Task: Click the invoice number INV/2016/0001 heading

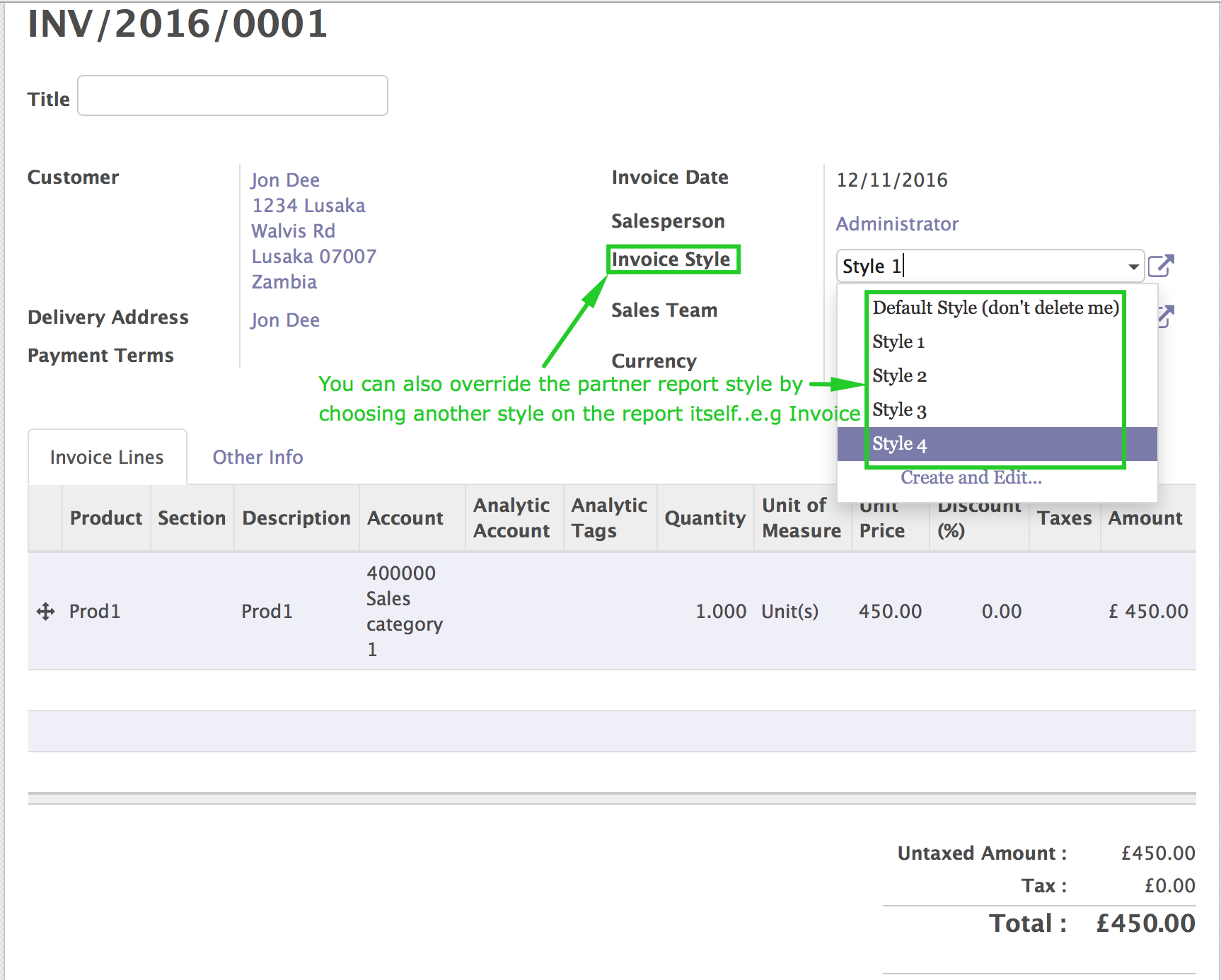Action: click(x=178, y=24)
